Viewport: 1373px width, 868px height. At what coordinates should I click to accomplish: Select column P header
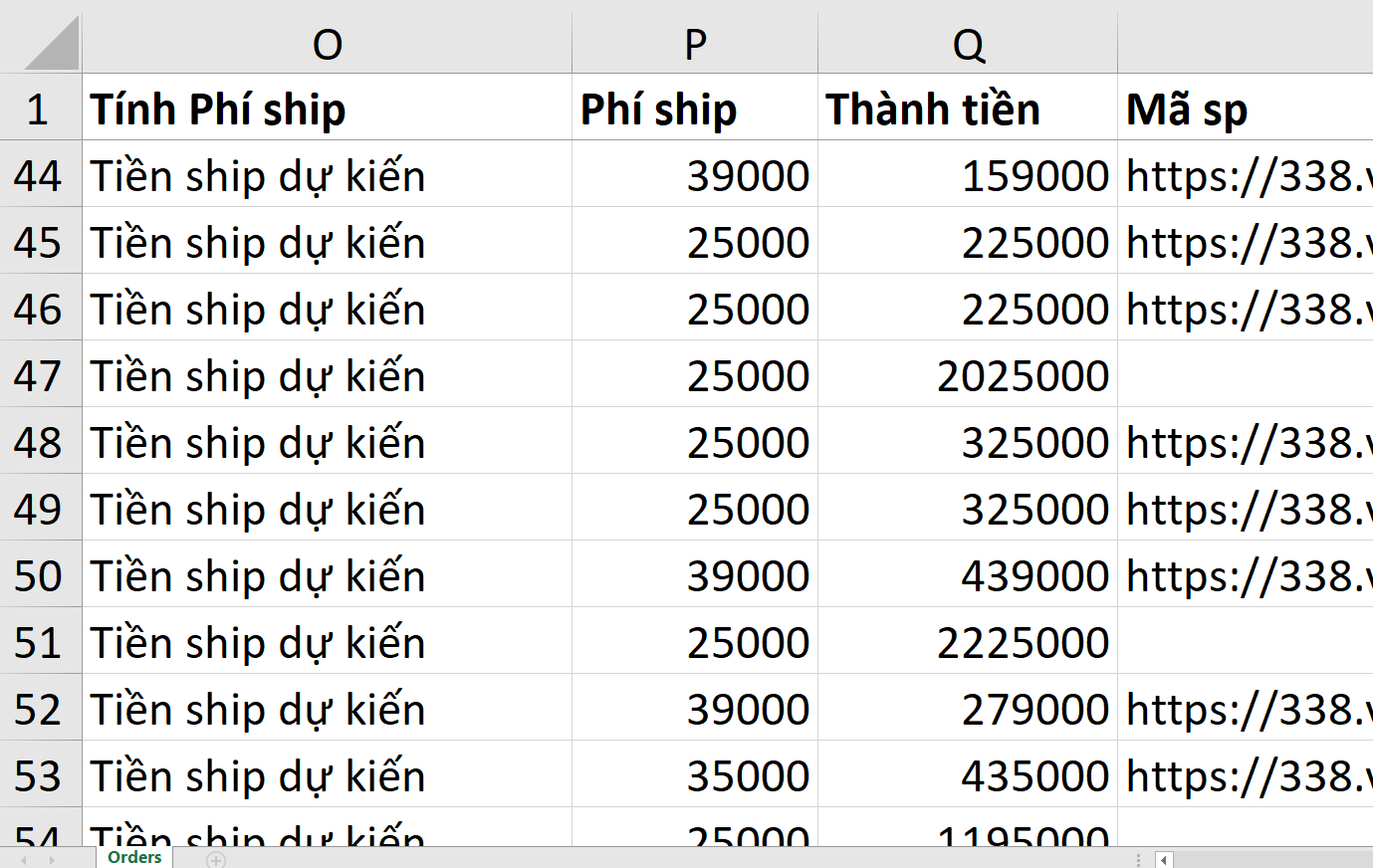point(695,44)
